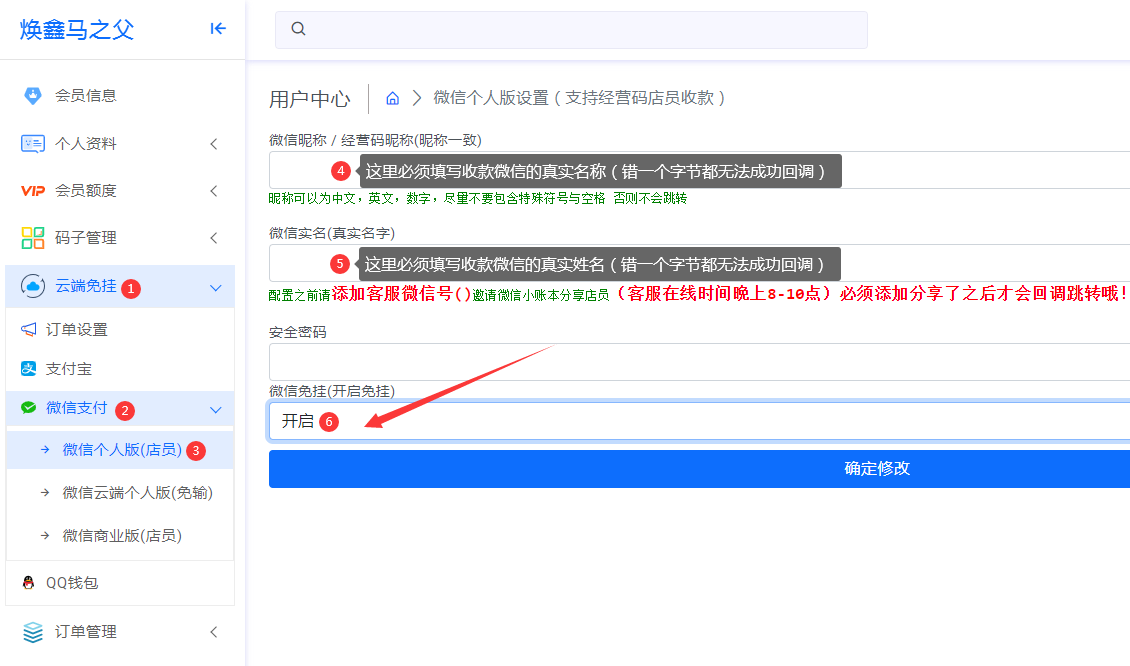Click the 个人资料 ID card icon
This screenshot has height=666, width=1130.
32,143
